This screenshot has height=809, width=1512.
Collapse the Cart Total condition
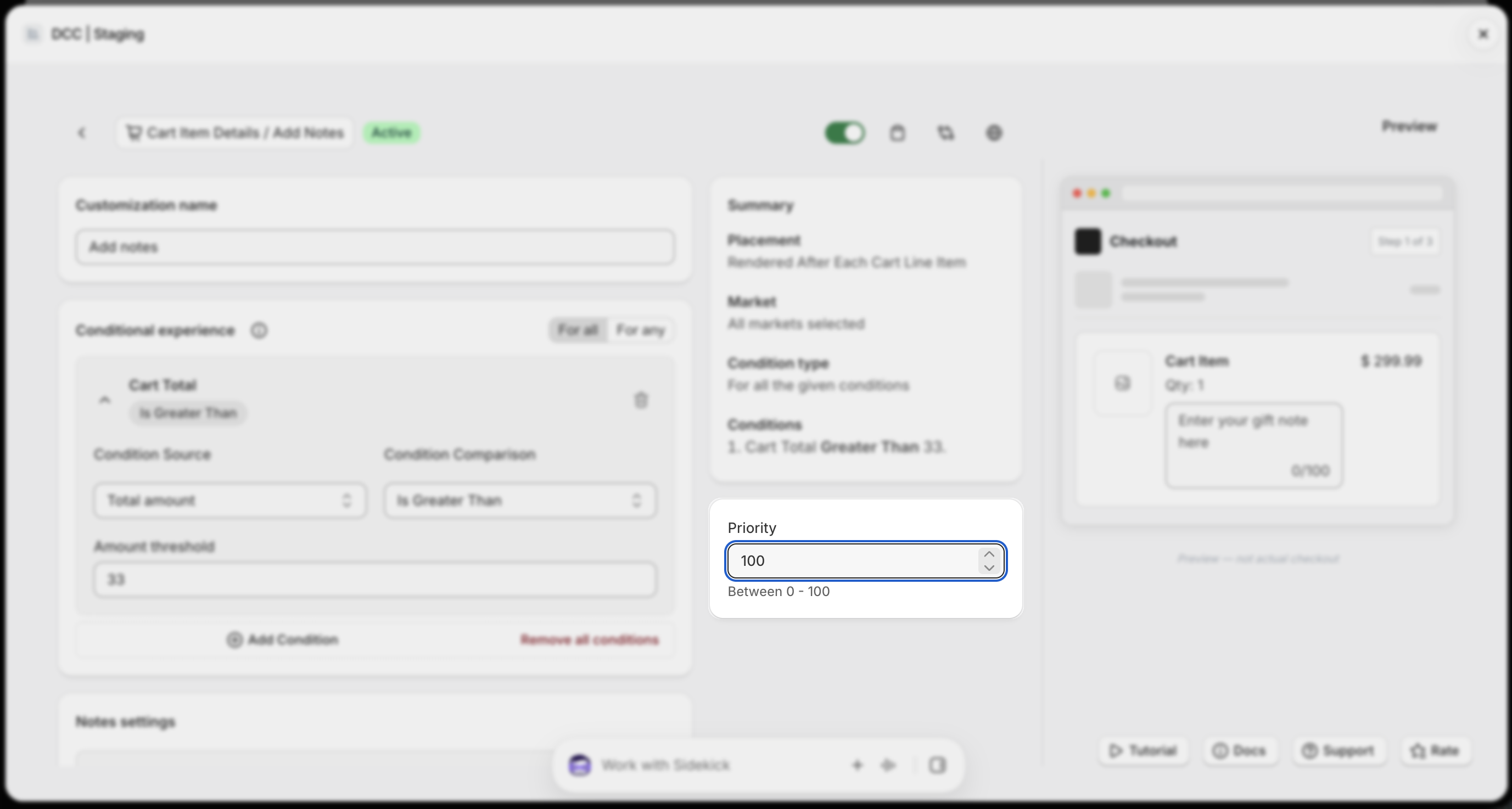(104, 400)
